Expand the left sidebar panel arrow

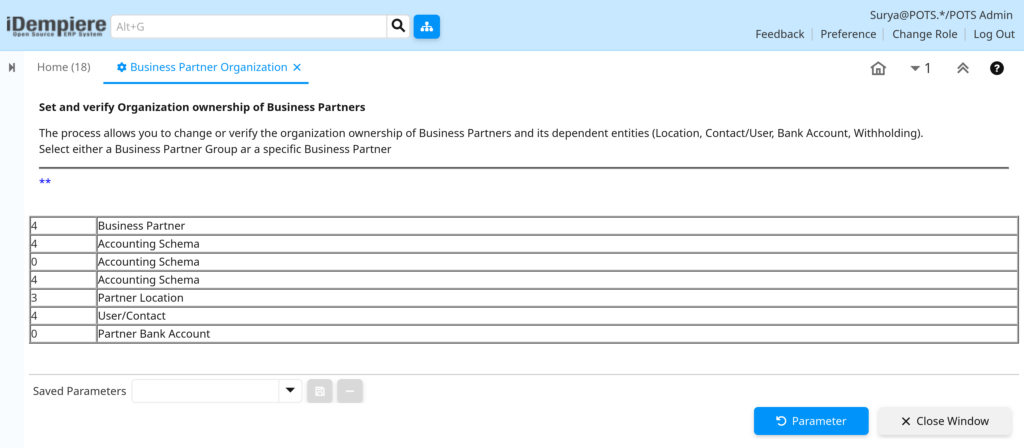(12, 67)
